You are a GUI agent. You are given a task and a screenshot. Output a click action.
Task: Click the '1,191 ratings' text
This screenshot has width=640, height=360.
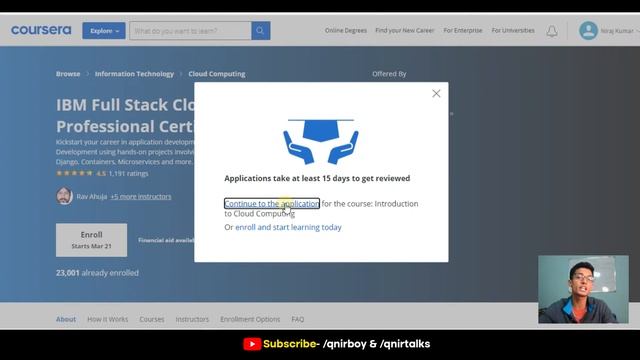(x=128, y=173)
